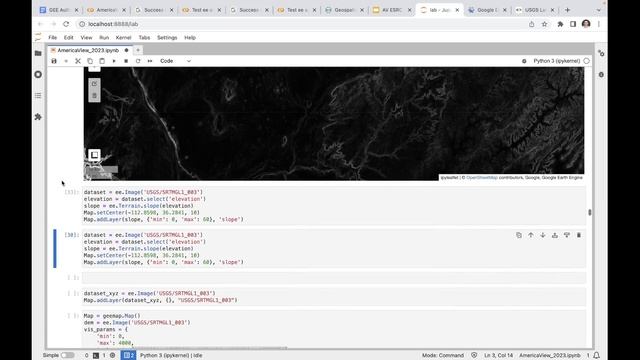
Task: Open a new browser tab
Action: coord(567,10)
